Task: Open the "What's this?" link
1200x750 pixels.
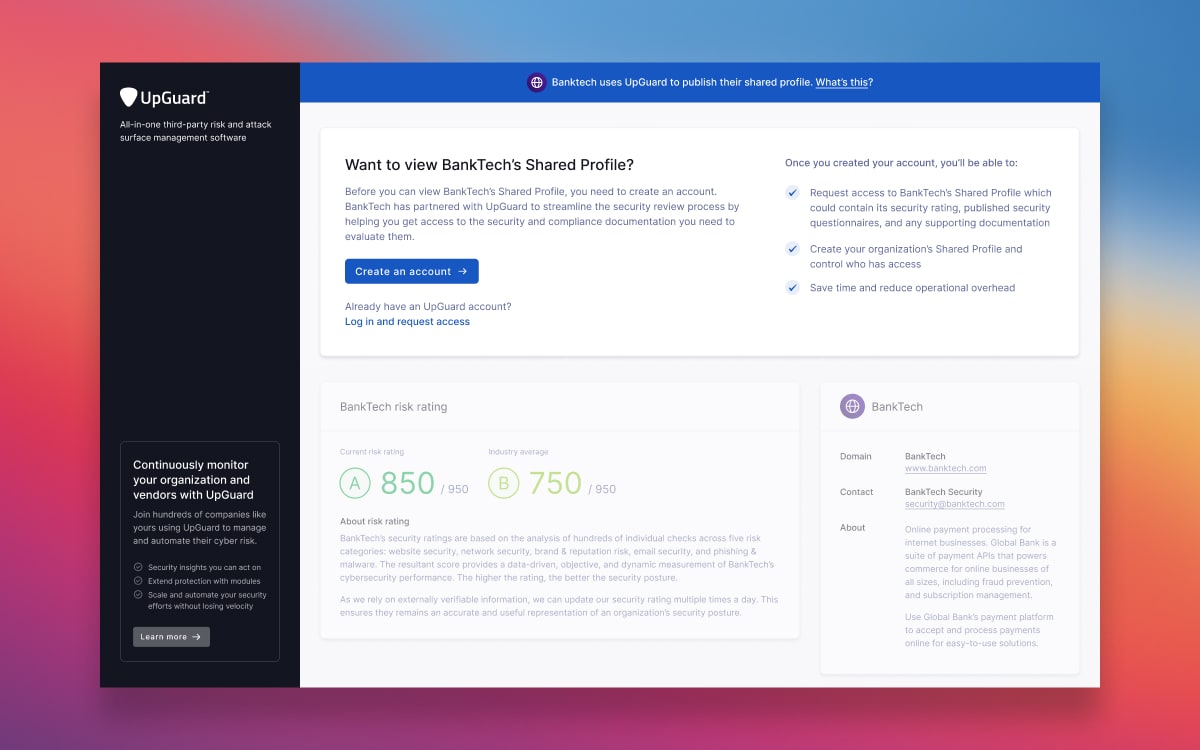Action: (x=844, y=83)
